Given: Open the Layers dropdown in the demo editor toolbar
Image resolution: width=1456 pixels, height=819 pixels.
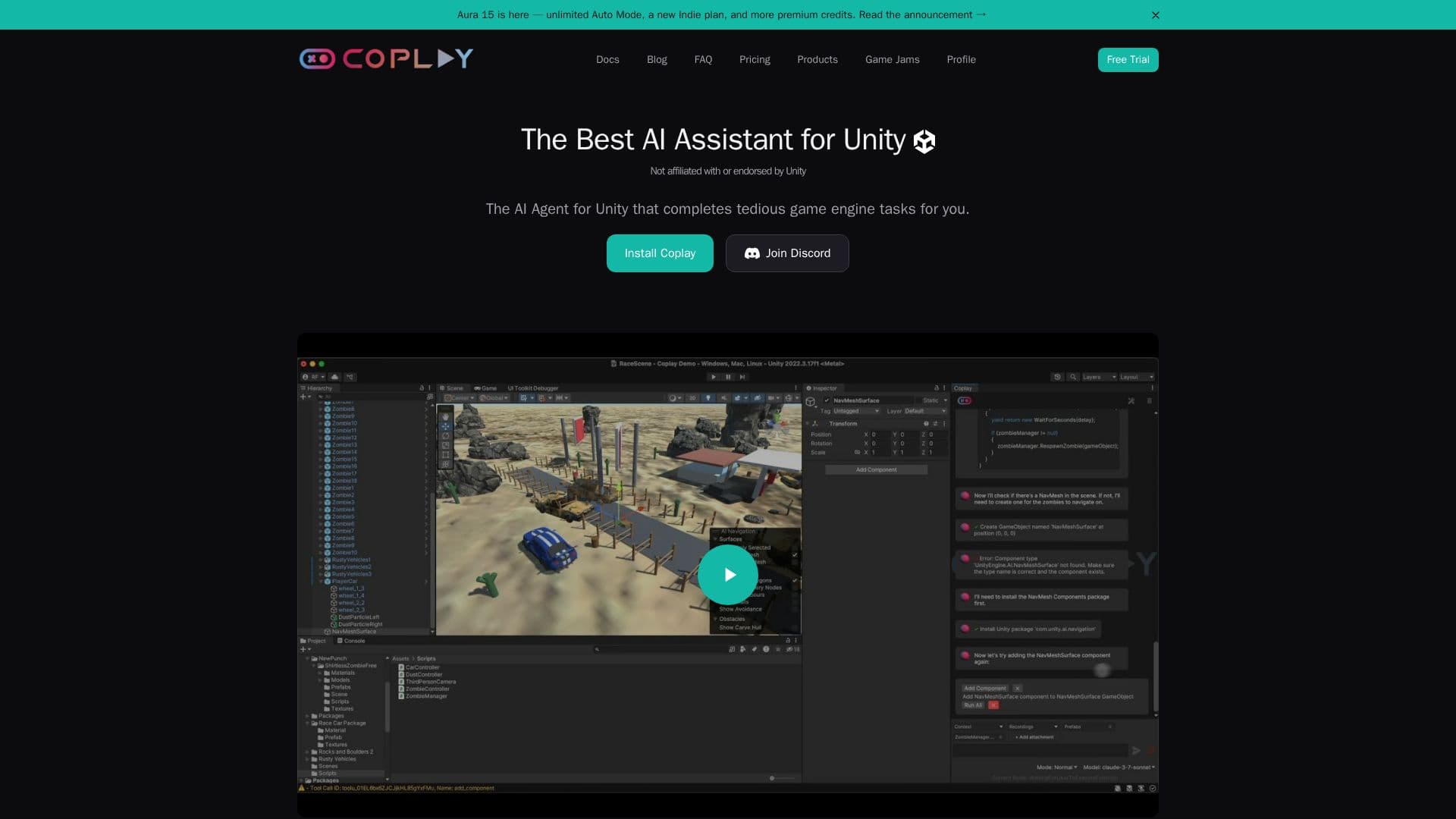Looking at the screenshot, I should (x=1099, y=377).
